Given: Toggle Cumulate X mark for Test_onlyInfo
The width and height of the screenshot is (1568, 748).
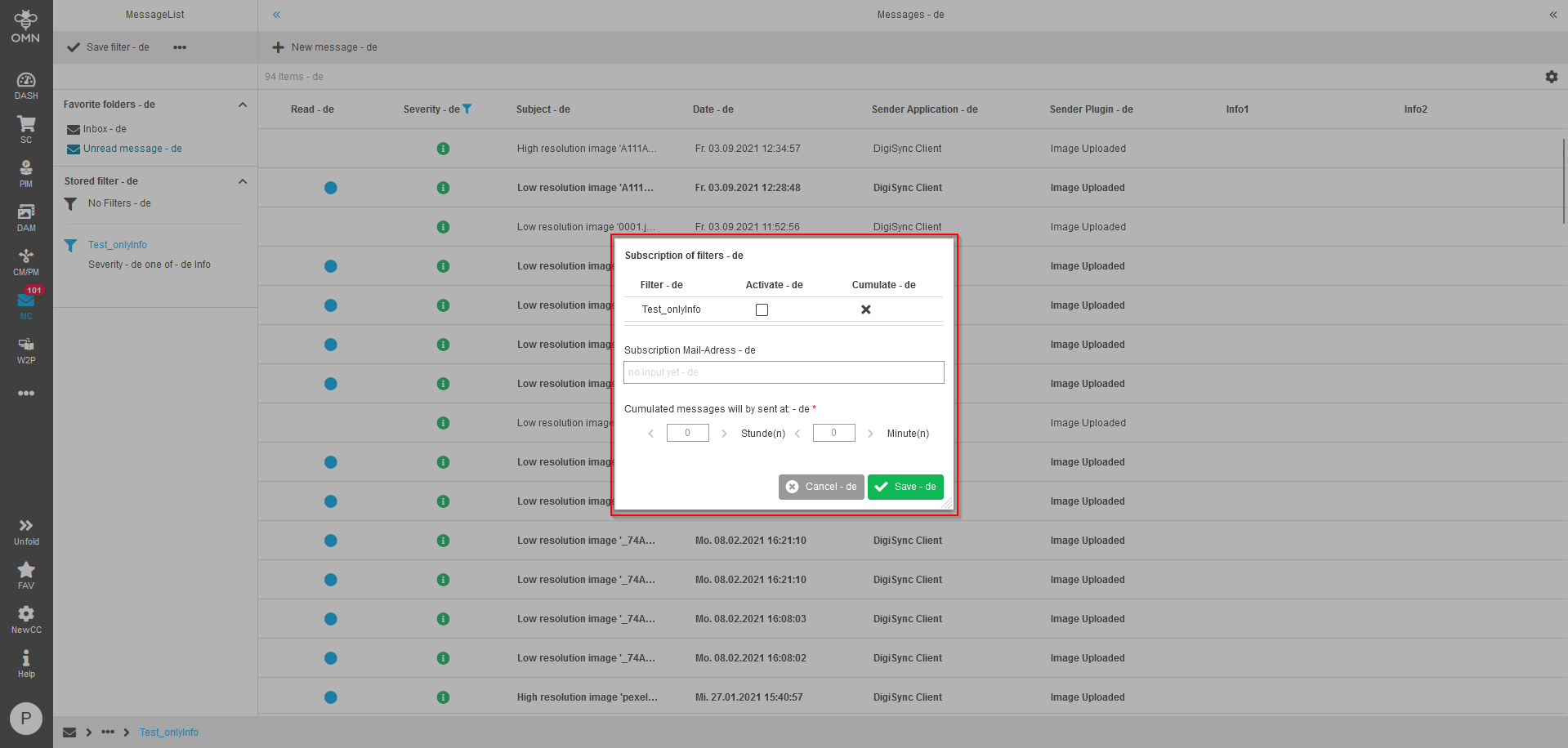Looking at the screenshot, I should pos(865,309).
